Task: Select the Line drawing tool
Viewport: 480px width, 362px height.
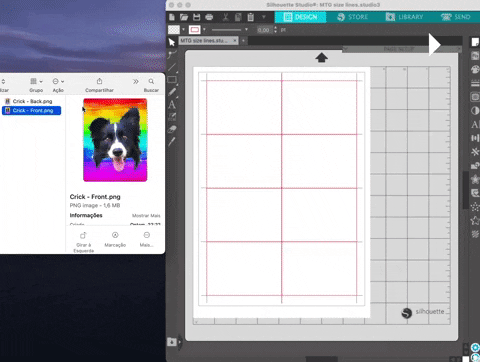Action: [x=172, y=67]
